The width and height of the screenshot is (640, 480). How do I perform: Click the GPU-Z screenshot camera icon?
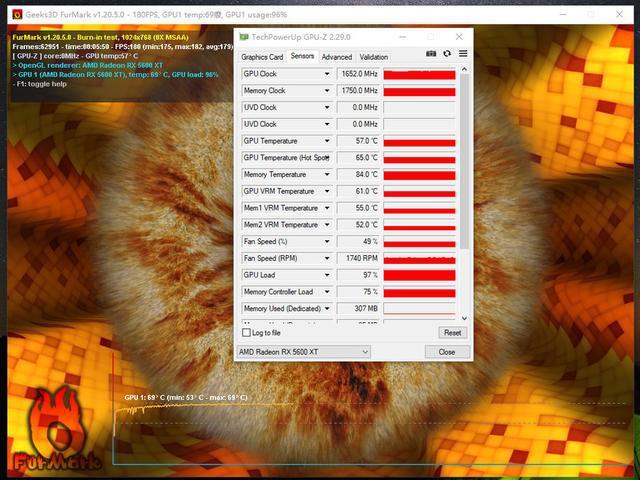point(431,53)
